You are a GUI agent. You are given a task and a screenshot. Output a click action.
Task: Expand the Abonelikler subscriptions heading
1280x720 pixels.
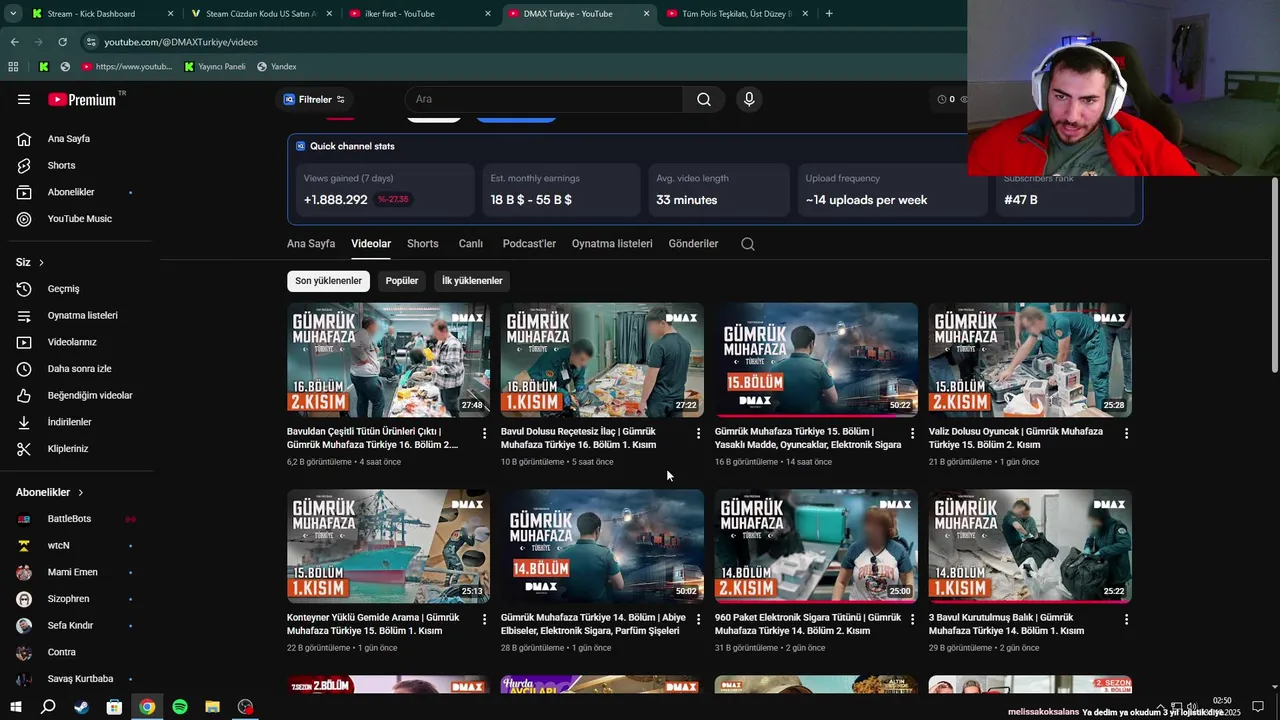coord(50,492)
